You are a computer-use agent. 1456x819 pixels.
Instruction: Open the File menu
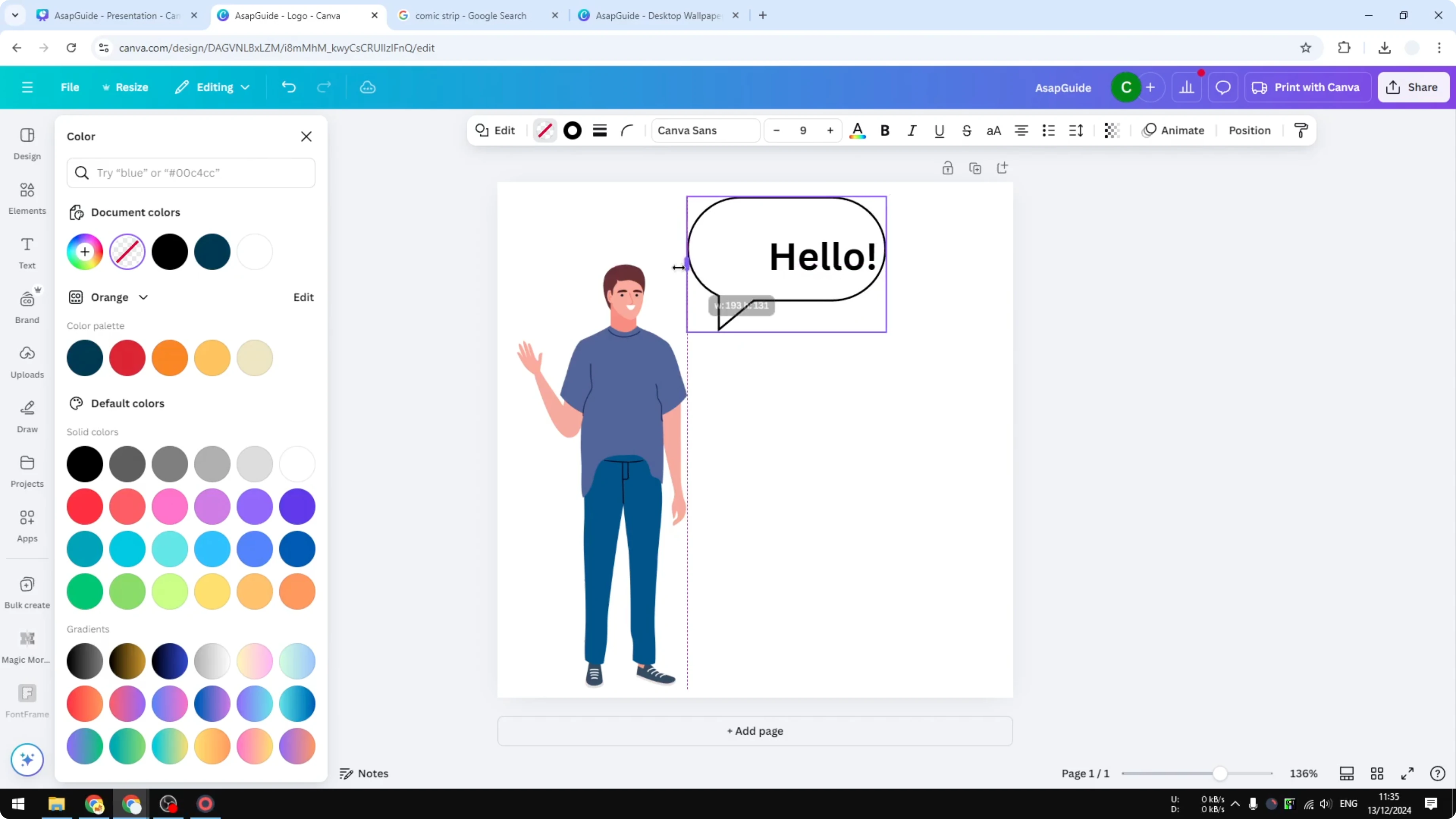coord(70,87)
